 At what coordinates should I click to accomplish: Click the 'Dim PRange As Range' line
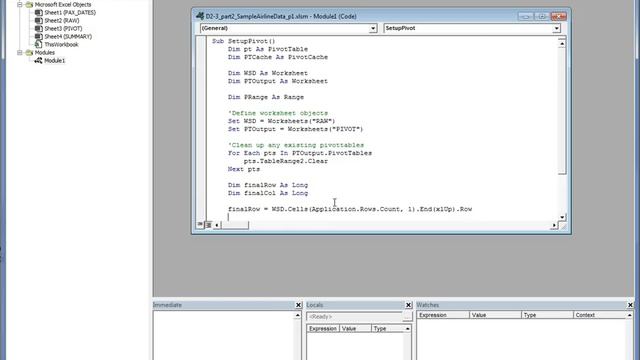[266, 97]
